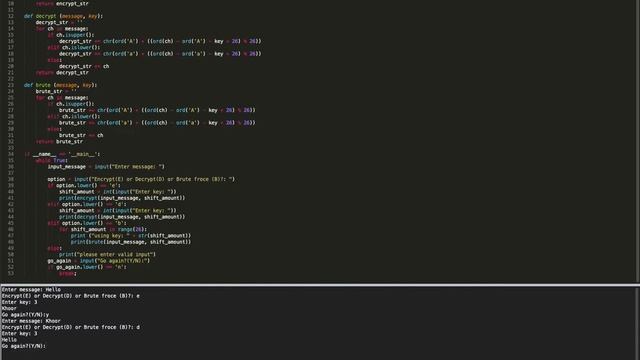Place cursor on "brute_str = ''" line 24
The image size is (640, 360).
56,91
